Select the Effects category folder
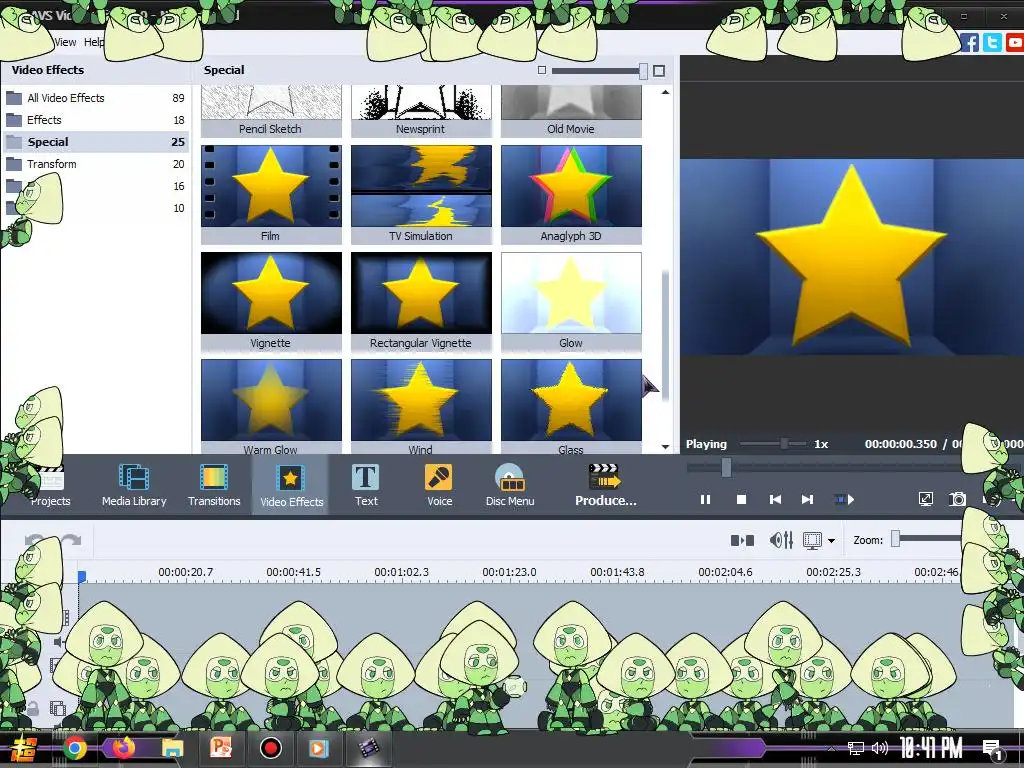Image resolution: width=1024 pixels, height=768 pixels. tap(95, 120)
